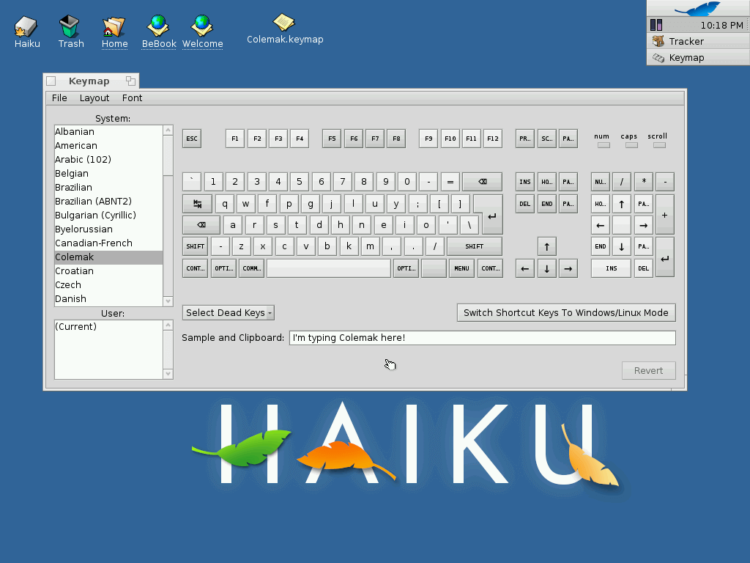Click the Tracker entry in the Deskbar
Image resolution: width=750 pixels, height=563 pixels.
coord(698,41)
